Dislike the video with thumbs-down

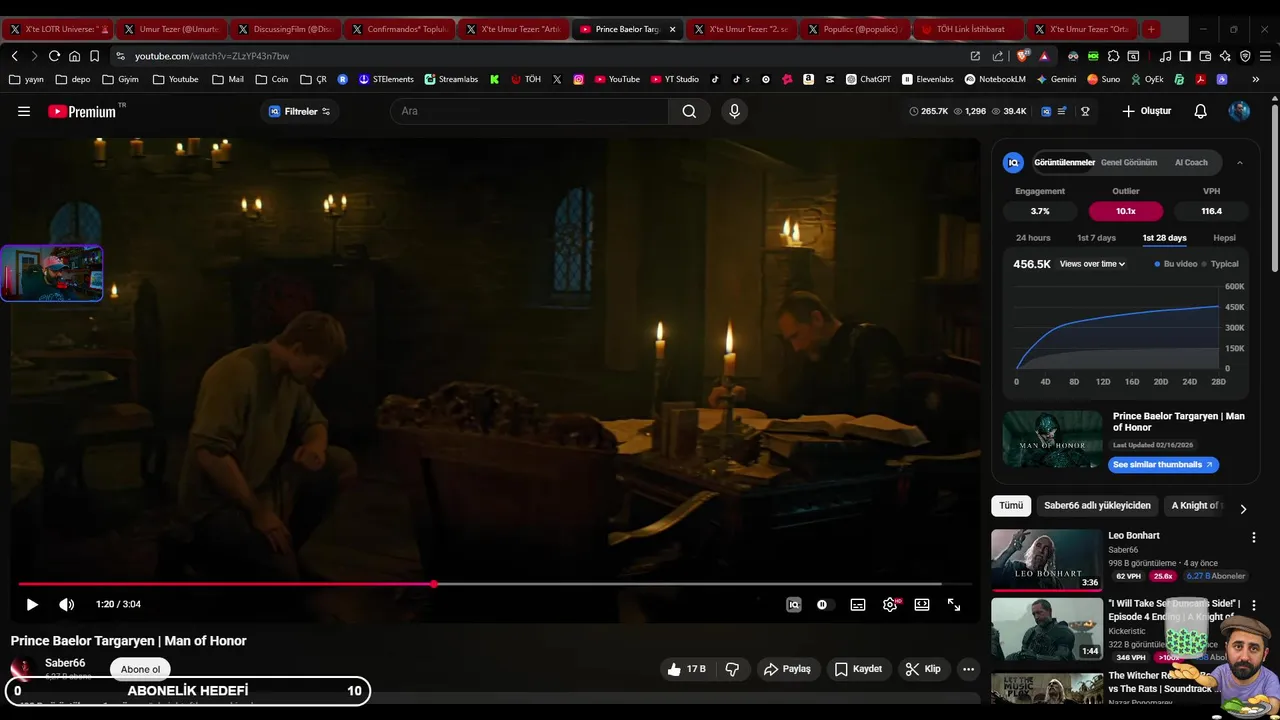tap(732, 669)
